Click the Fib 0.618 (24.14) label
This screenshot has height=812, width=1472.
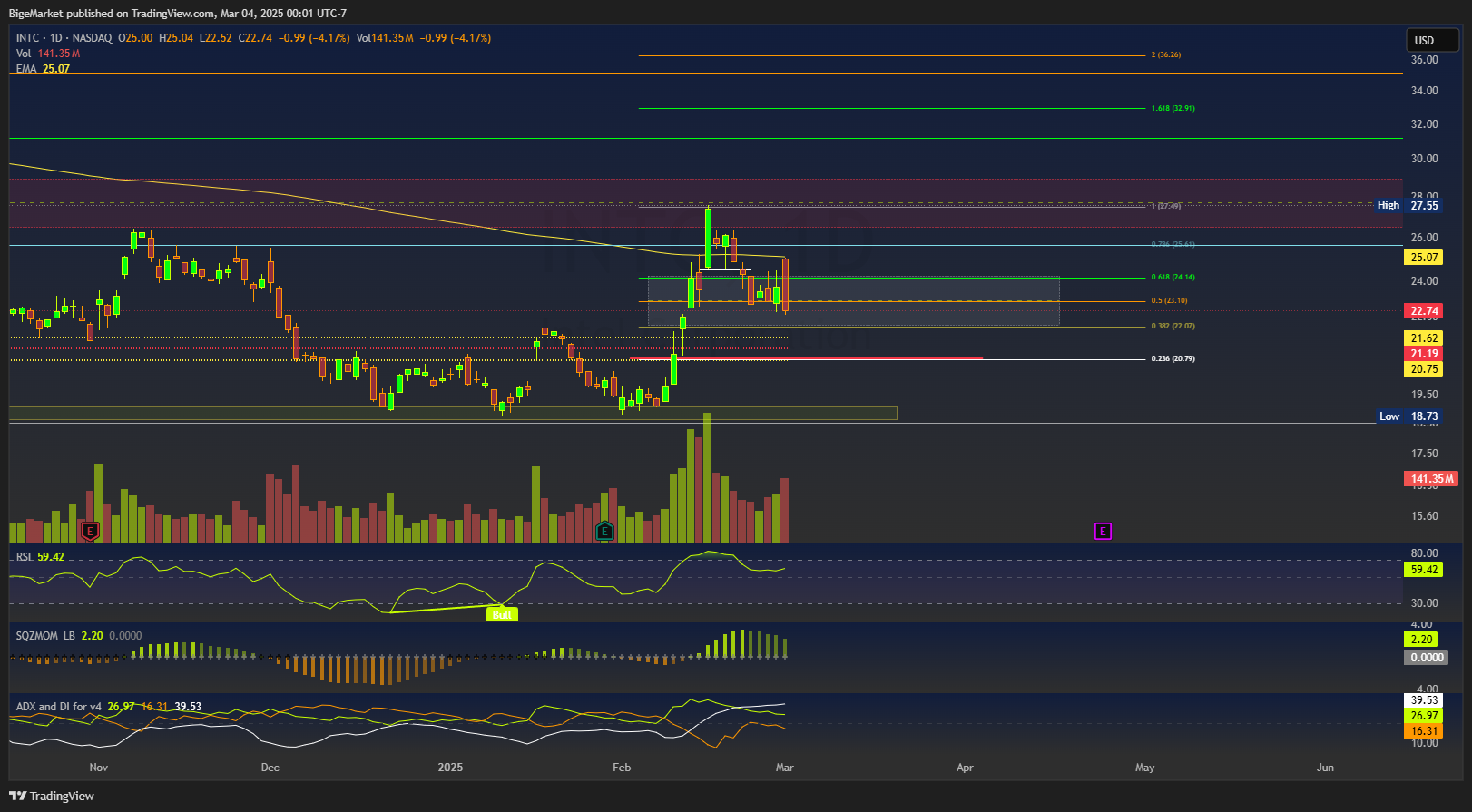[x=1173, y=277]
